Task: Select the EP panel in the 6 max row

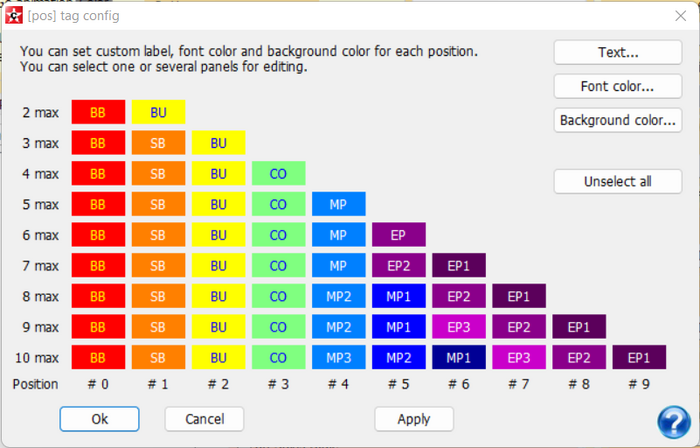Action: 399,235
